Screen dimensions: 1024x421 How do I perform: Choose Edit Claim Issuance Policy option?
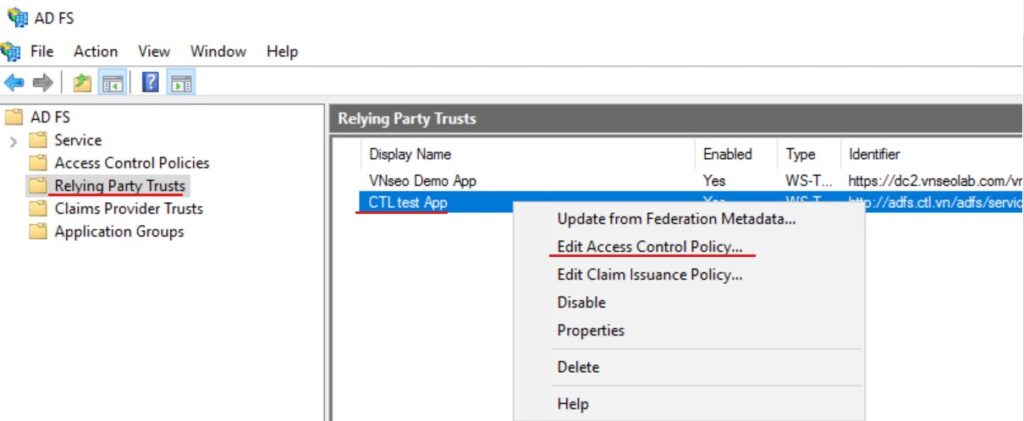649,274
